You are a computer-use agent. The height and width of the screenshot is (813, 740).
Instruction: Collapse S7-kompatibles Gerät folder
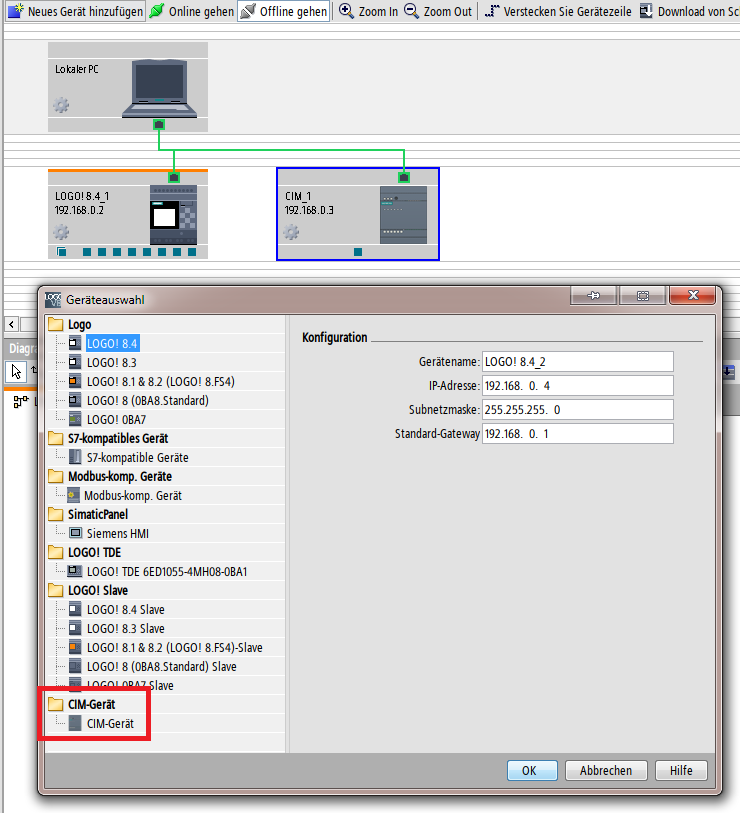click(x=55, y=439)
